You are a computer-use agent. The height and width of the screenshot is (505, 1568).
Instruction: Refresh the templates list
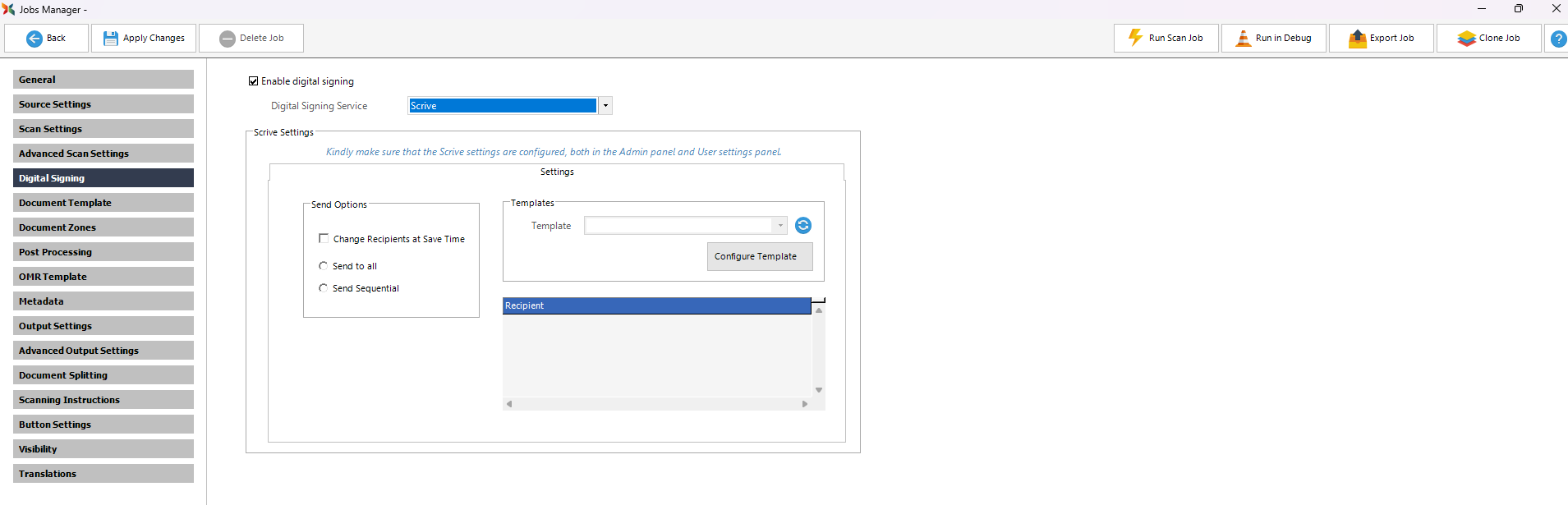[803, 226]
